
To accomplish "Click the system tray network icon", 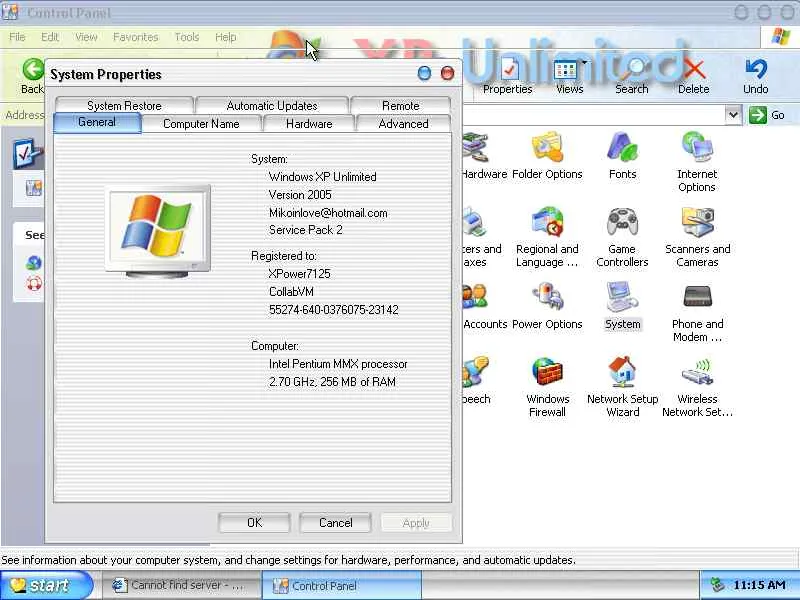I will [x=717, y=585].
